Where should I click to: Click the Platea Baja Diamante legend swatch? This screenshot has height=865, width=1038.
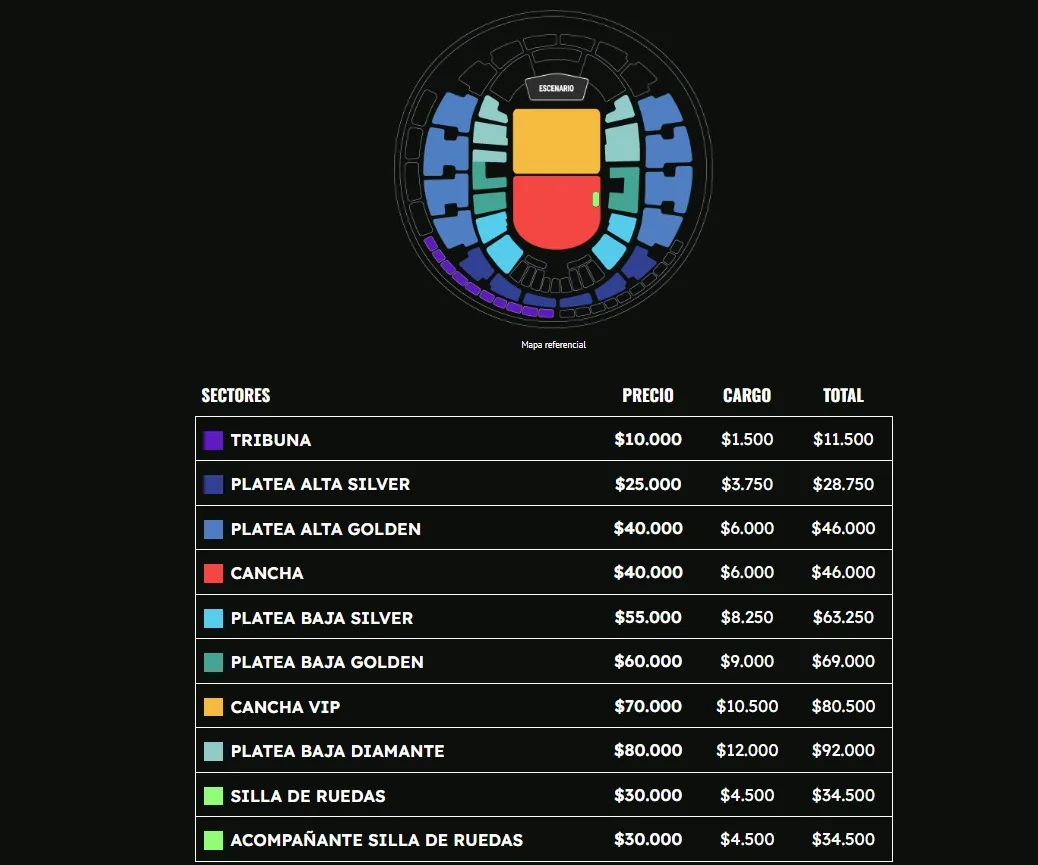213,751
